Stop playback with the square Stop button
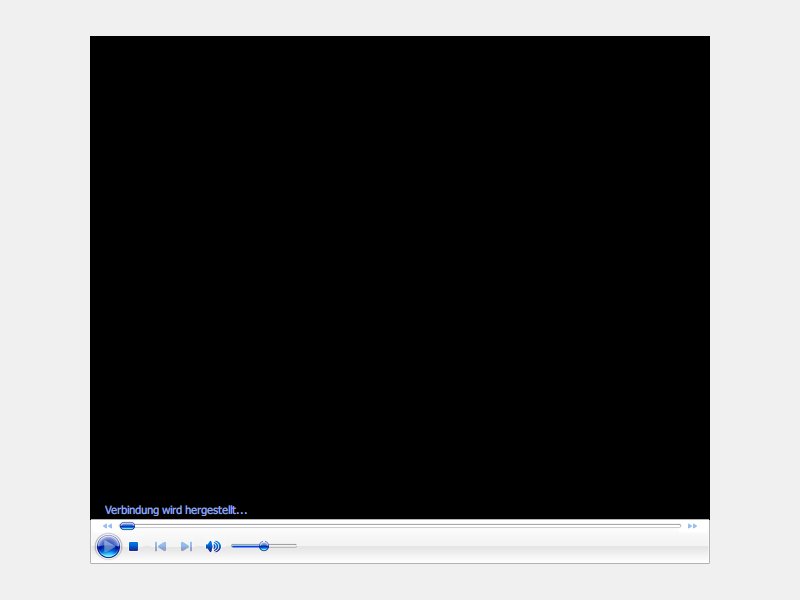Image resolution: width=800 pixels, height=600 pixels. coord(134,546)
